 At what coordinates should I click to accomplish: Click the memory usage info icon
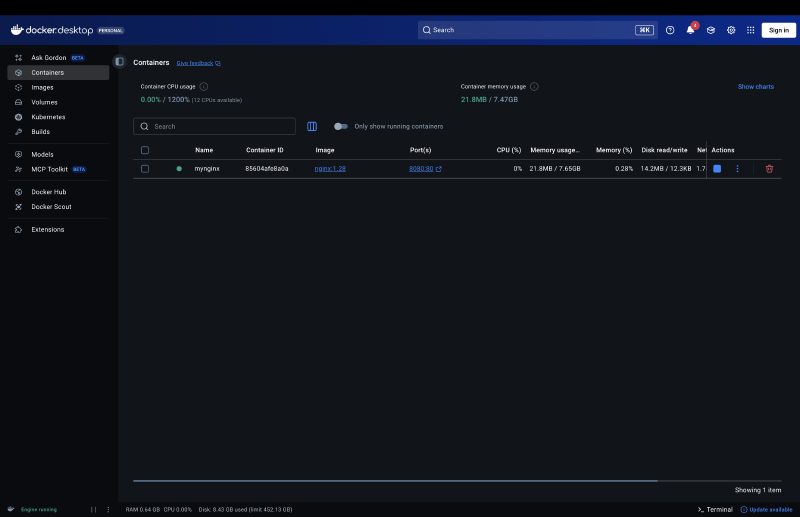534,86
